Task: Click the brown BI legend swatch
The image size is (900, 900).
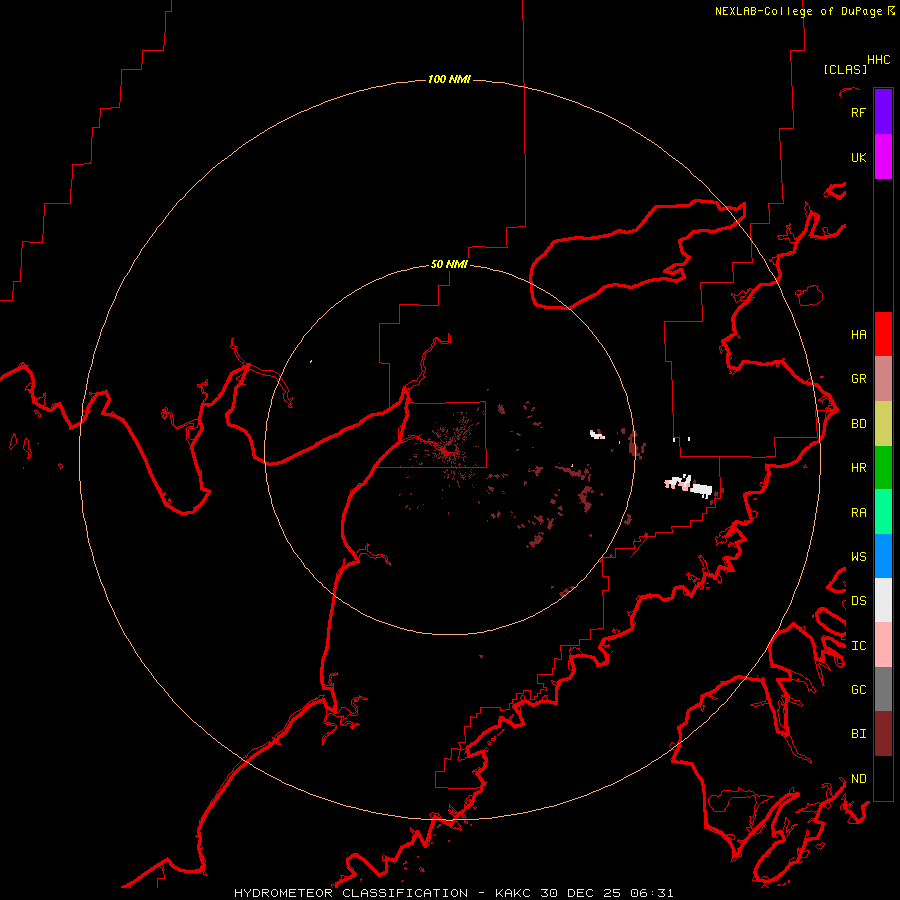Action: 883,734
